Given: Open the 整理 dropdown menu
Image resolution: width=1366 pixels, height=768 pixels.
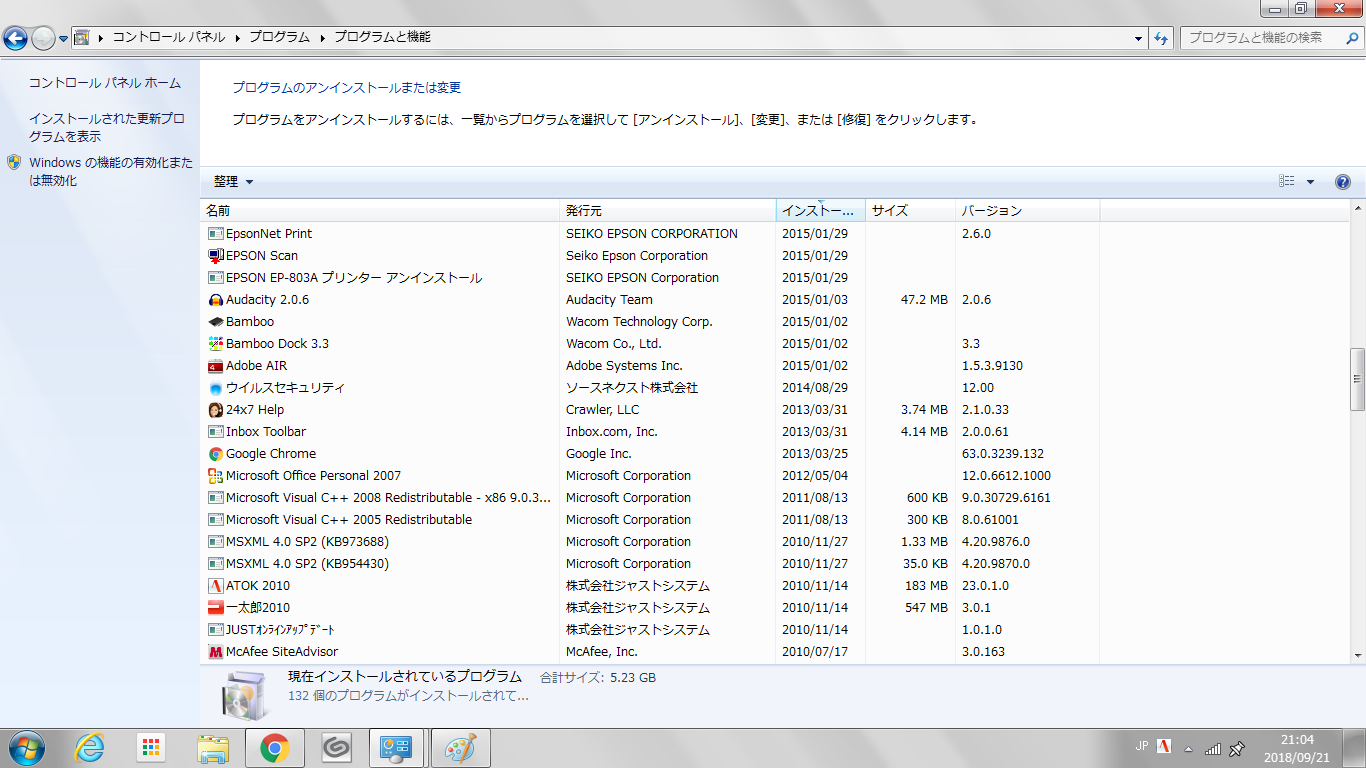Looking at the screenshot, I should click(x=234, y=182).
